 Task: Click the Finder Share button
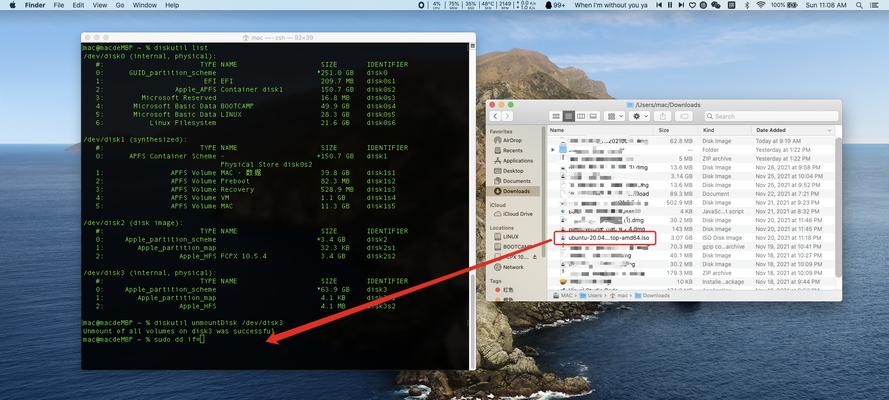click(x=662, y=116)
